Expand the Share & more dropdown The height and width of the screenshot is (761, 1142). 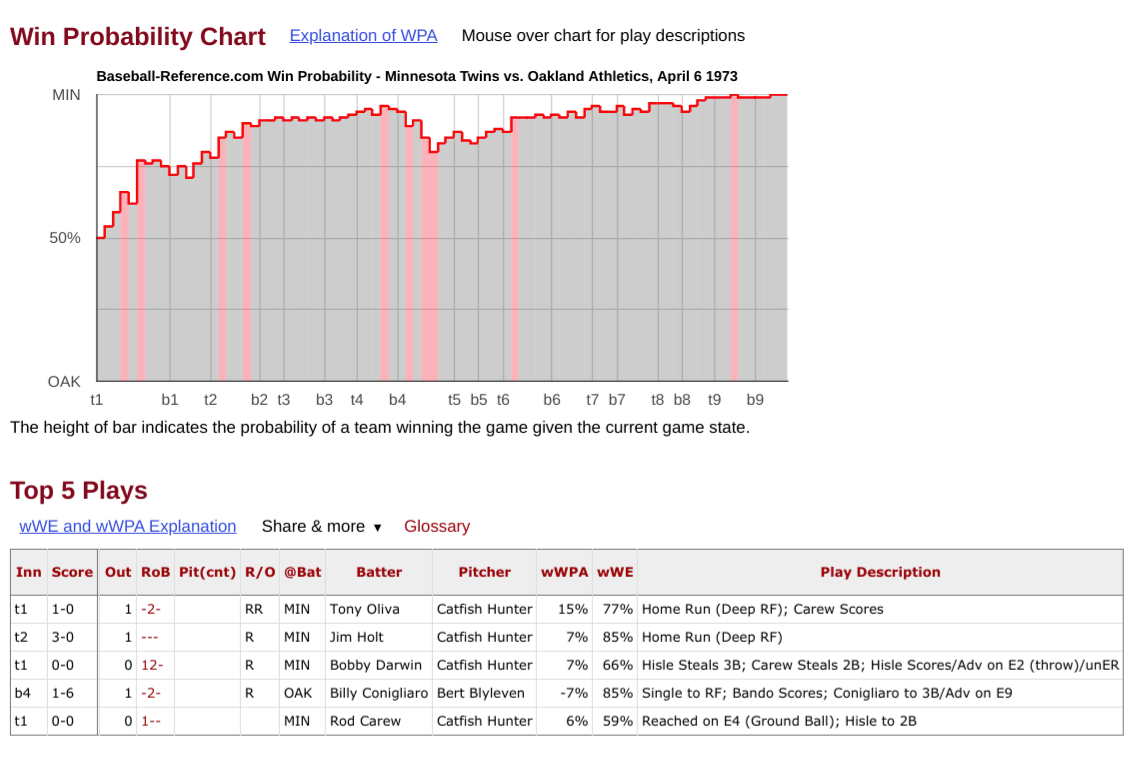click(x=321, y=526)
